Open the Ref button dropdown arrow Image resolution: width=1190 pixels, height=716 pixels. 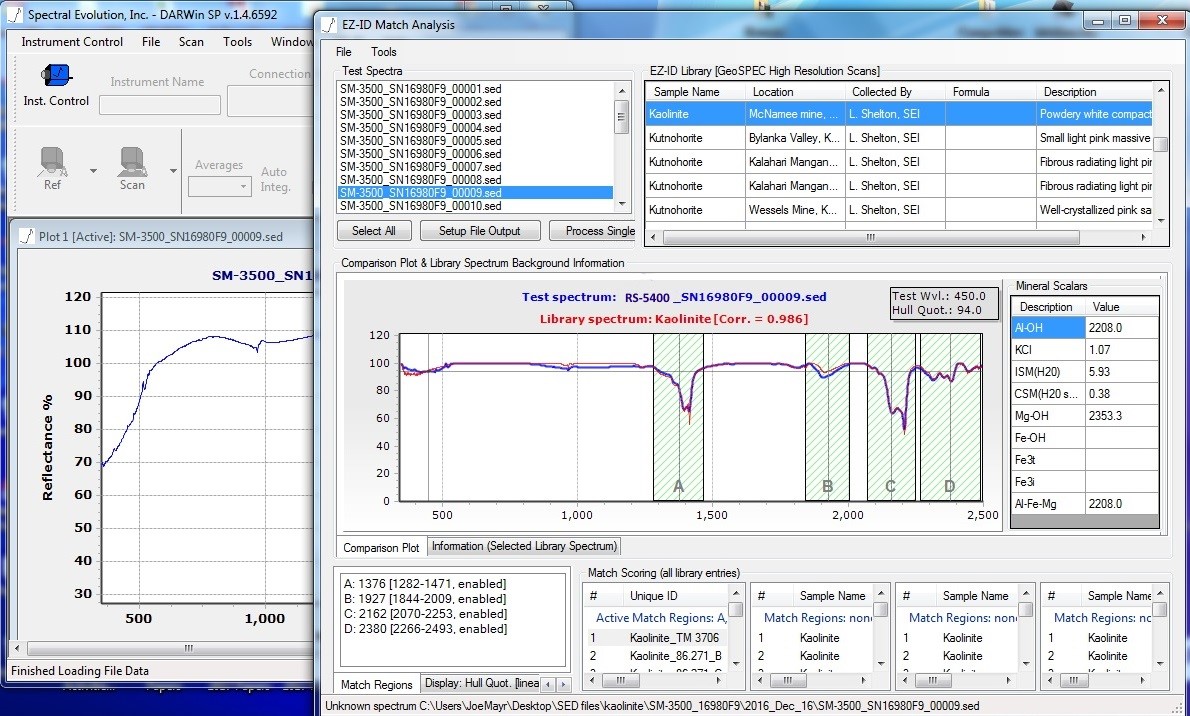[x=93, y=171]
